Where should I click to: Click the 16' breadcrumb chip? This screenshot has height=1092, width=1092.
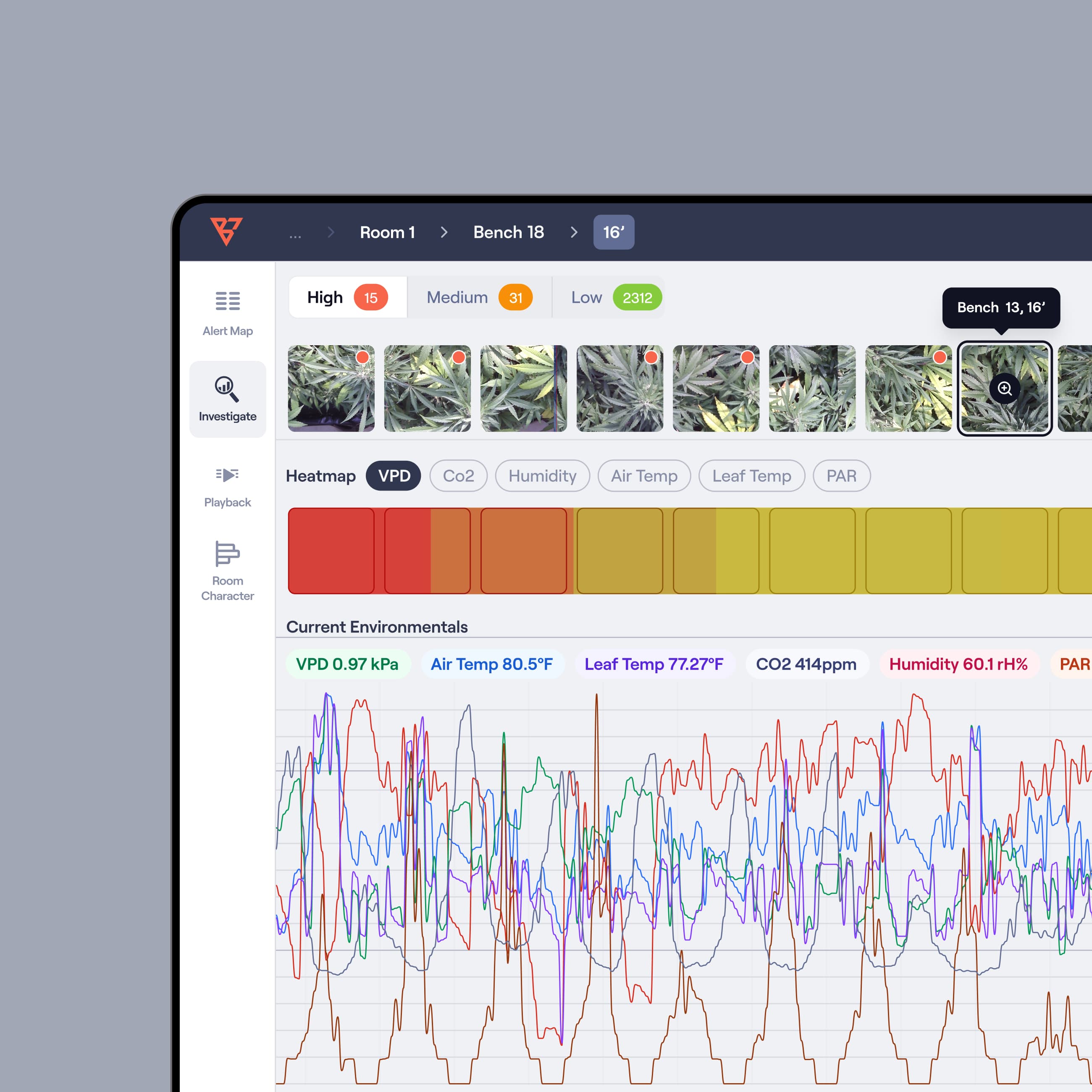click(x=614, y=232)
